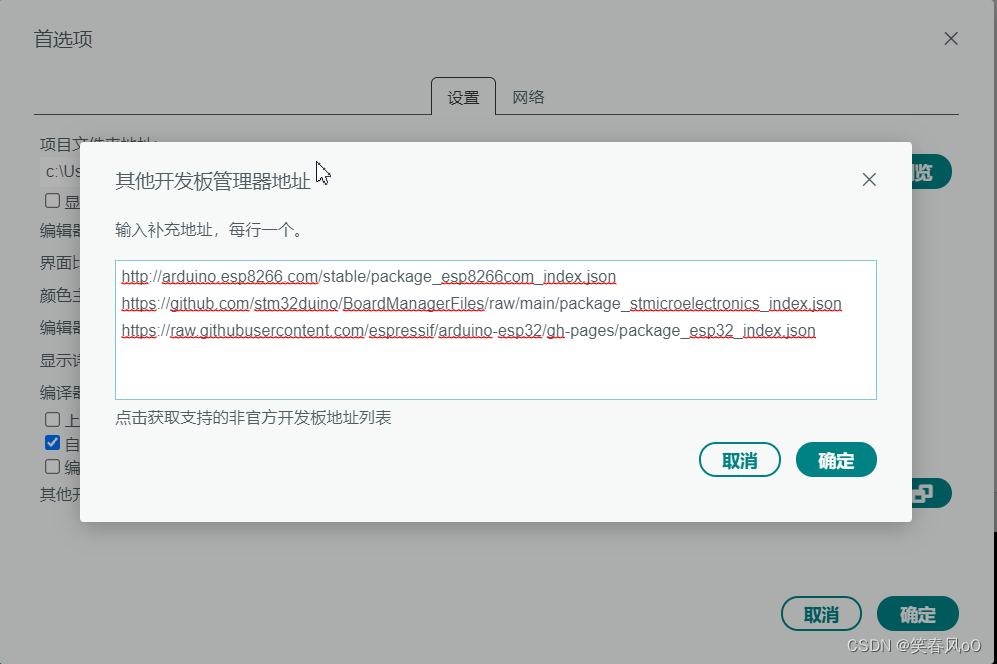Screen dimensions: 997x664
Task: Click the esp8266 package index URL line
Action: pyautogui.click(x=369, y=277)
